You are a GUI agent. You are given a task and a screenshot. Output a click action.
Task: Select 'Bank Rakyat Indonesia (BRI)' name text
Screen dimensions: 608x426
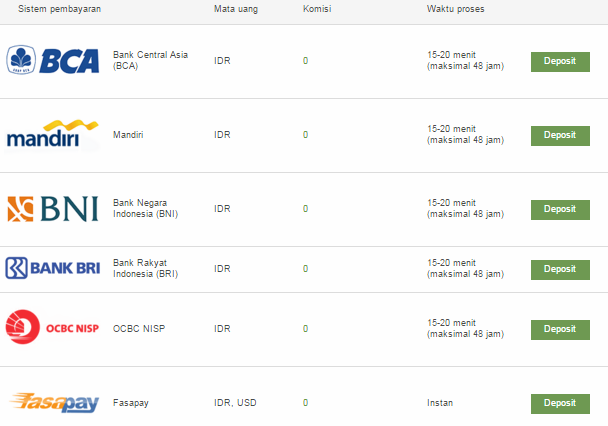point(145,268)
